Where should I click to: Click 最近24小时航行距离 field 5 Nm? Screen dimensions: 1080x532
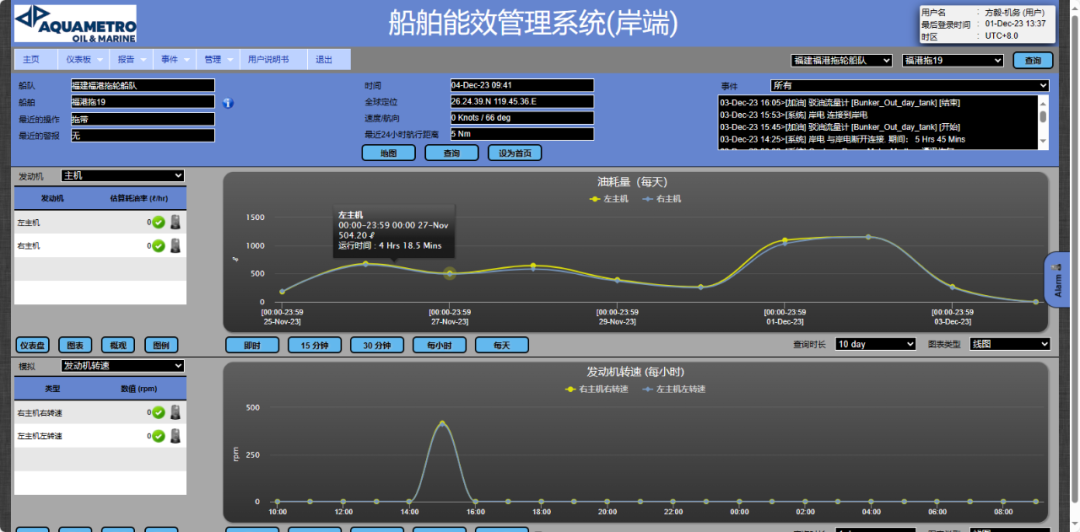[x=521, y=134]
